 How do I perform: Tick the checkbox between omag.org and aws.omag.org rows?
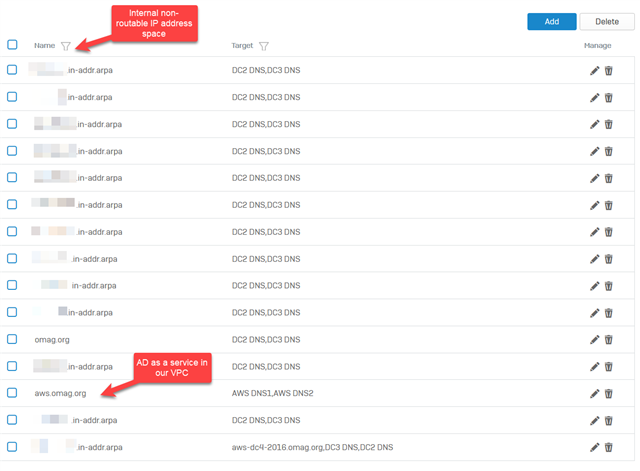pos(12,366)
